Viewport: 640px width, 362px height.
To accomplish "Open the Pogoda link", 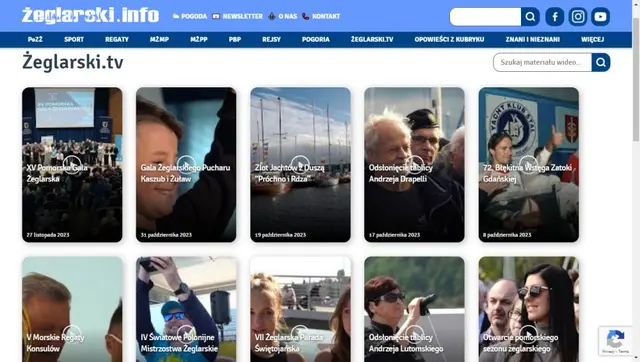I will pos(190,16).
